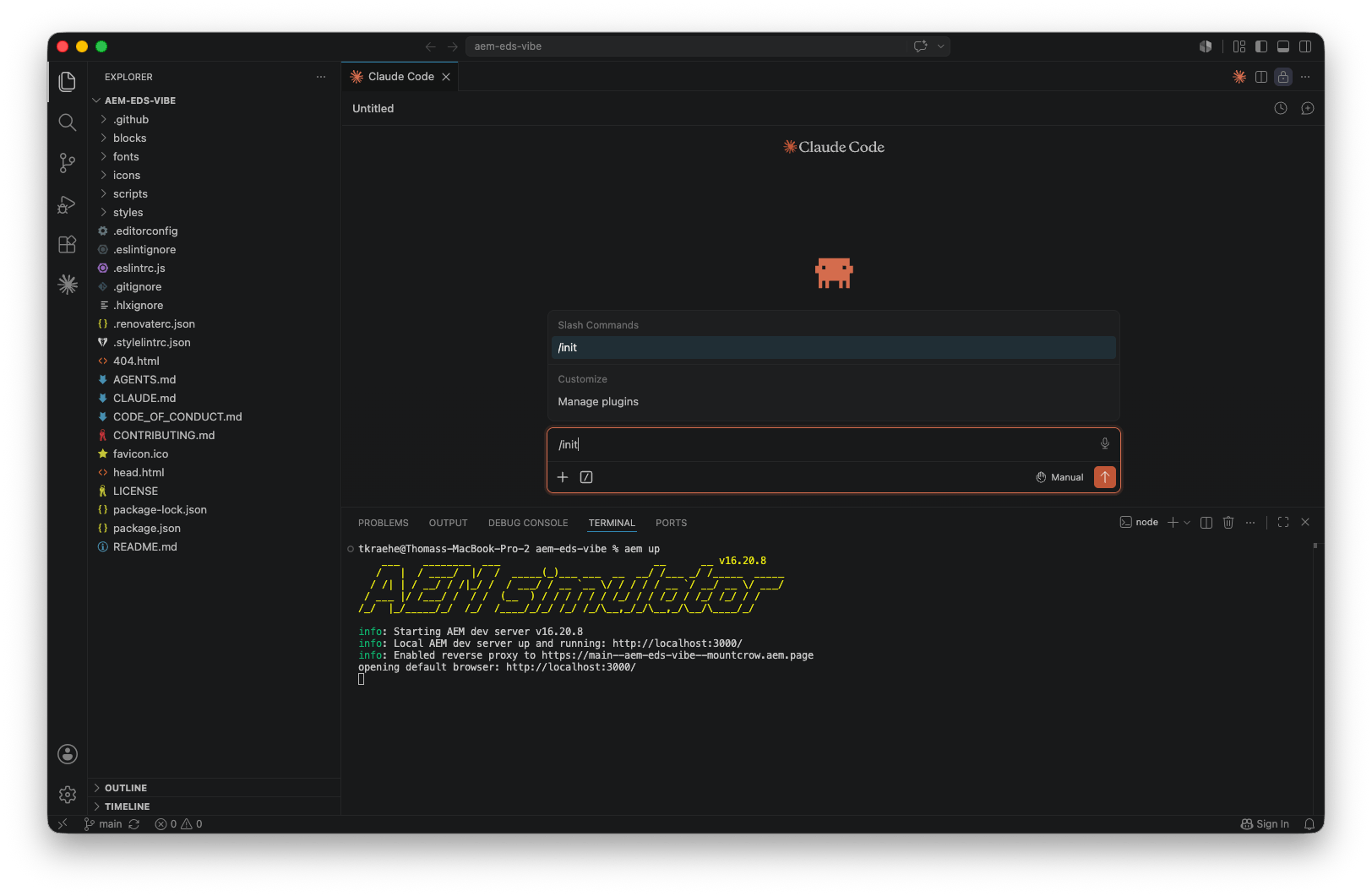This screenshot has height=896, width=1372.
Task: Click the slash command icon in prompt box
Action: pyautogui.click(x=586, y=477)
